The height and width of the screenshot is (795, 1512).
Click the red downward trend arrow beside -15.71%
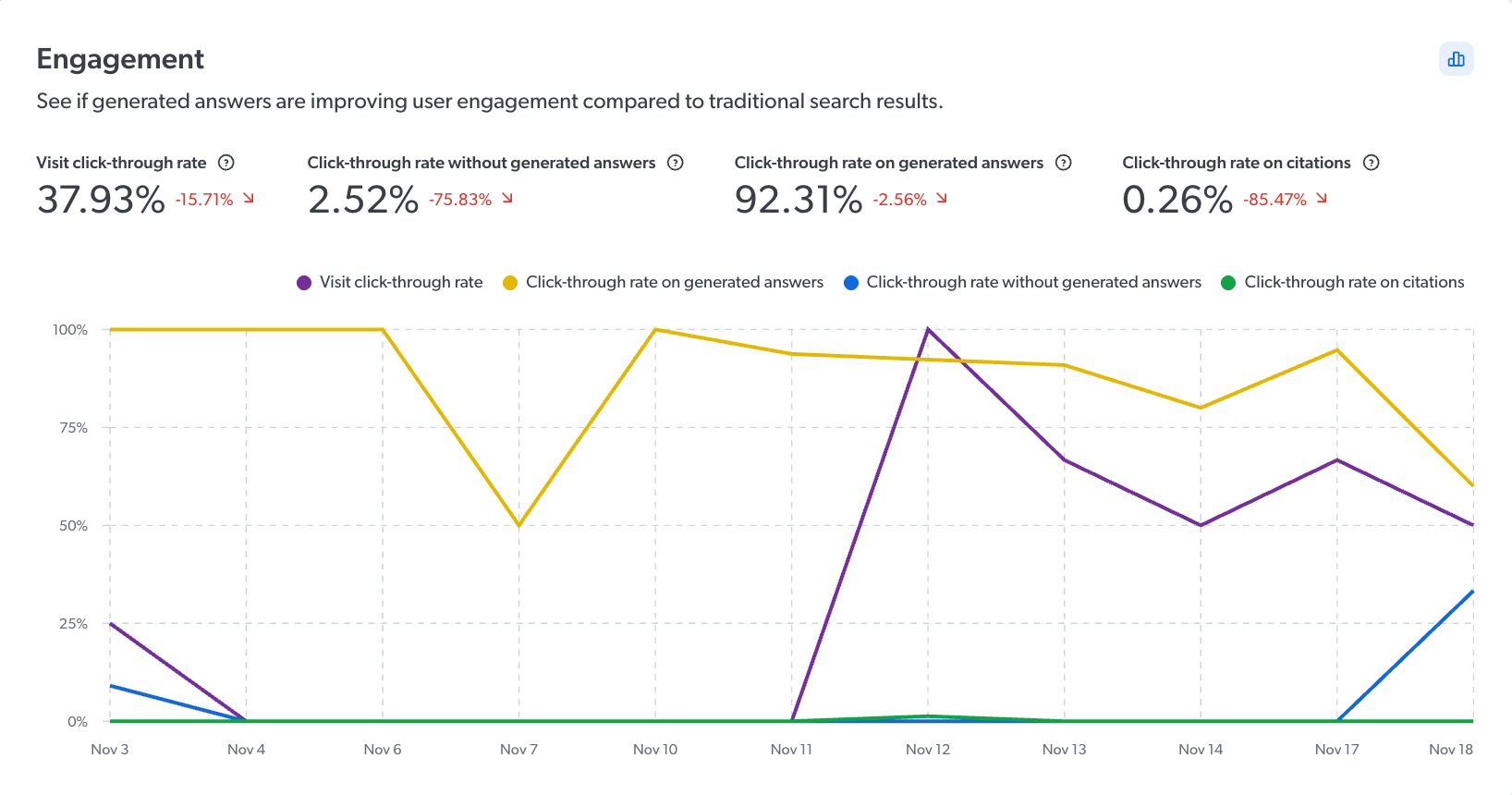click(247, 198)
